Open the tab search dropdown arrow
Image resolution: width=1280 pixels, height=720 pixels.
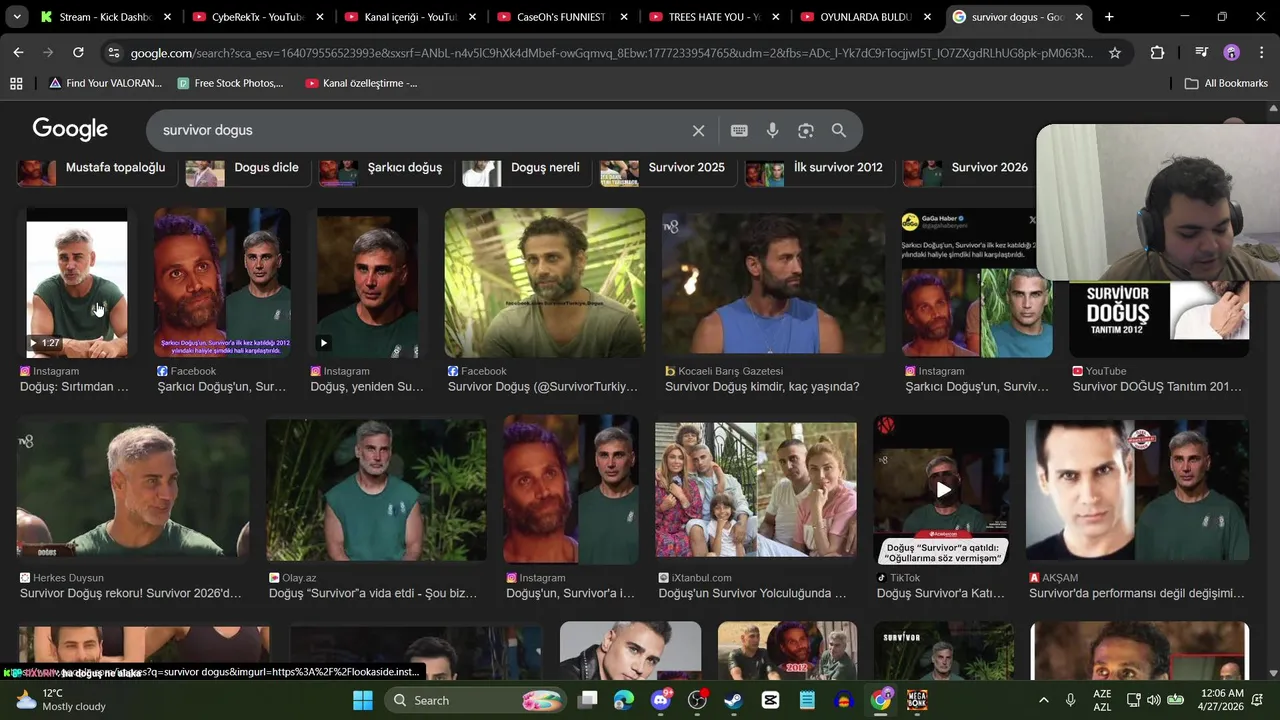click(17, 17)
